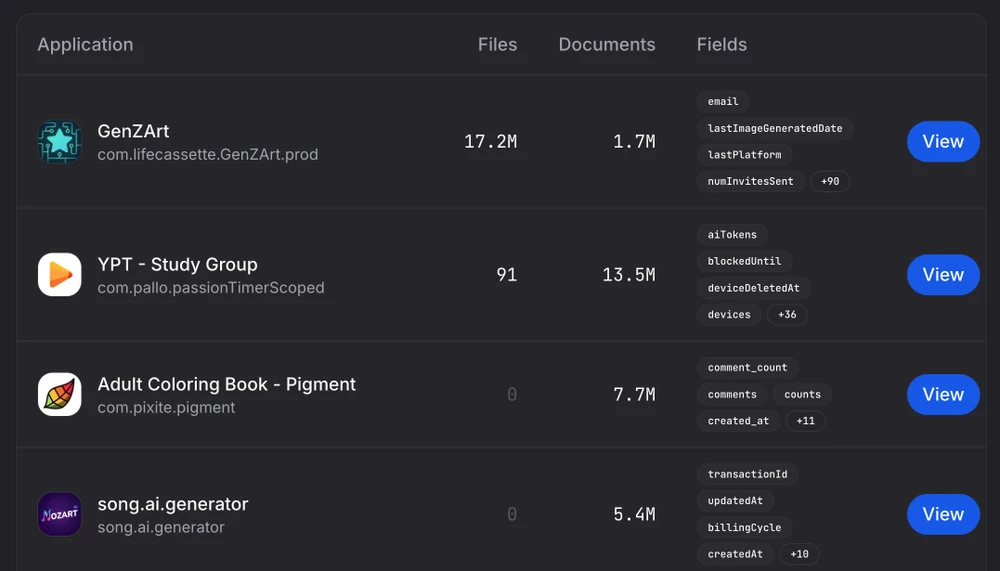Viewport: 1000px width, 571px height.
Task: Click the lastImageGeneratedDate field tag
Action: tap(774, 128)
